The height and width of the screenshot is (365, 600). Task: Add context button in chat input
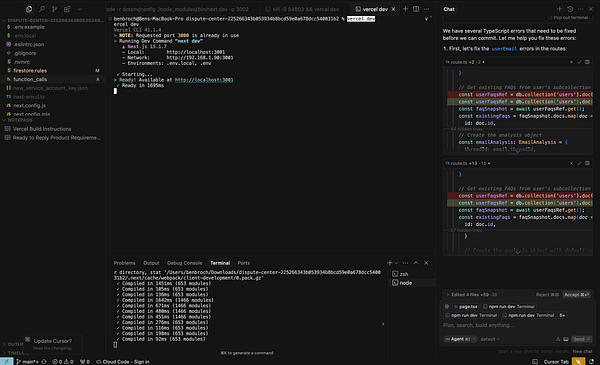point(447,306)
